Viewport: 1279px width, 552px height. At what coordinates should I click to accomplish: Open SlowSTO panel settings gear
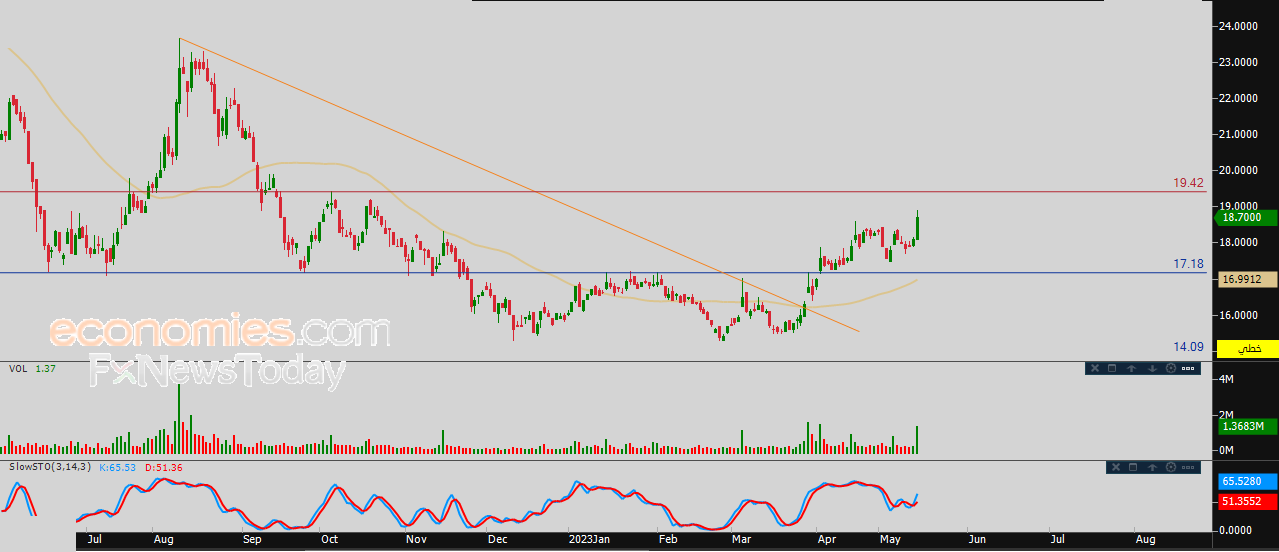[x=1170, y=467]
